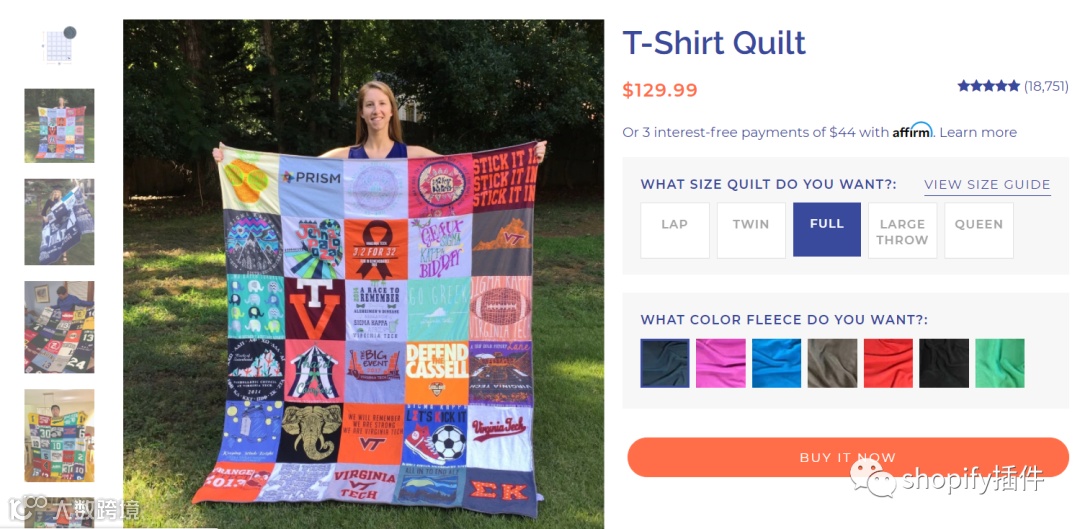Viewport: 1080px width, 529px height.
Task: Select the navy fleece color swatch
Action: click(x=665, y=363)
